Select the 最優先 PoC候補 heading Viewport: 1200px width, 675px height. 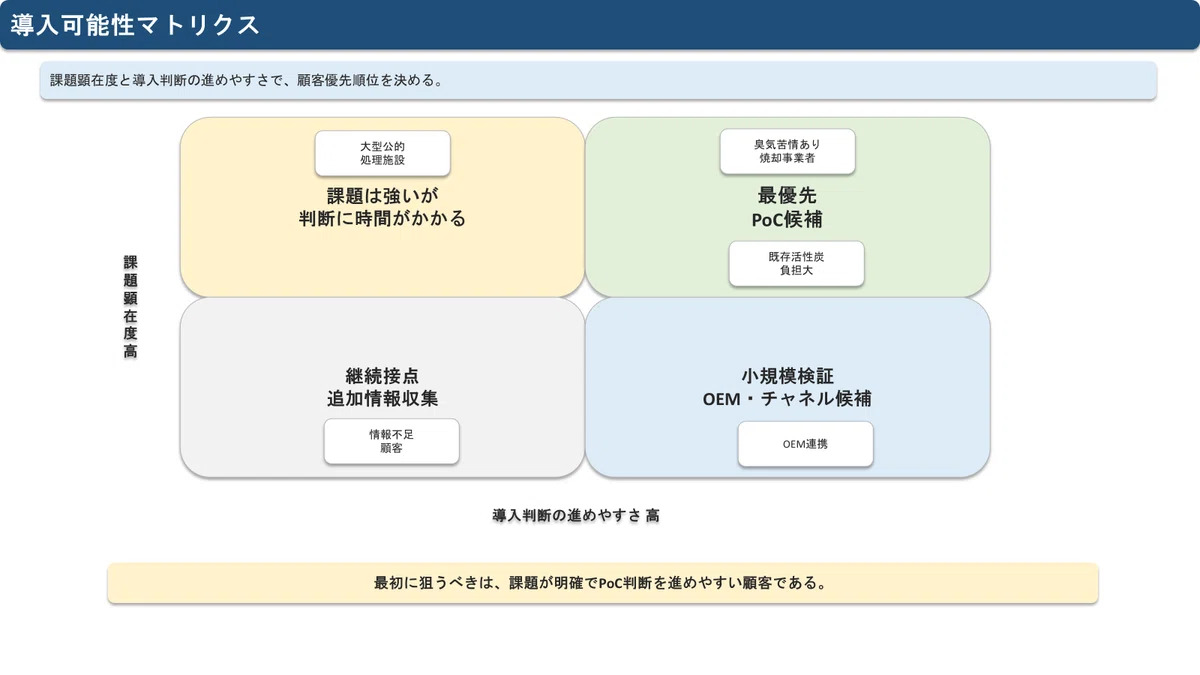pos(787,208)
